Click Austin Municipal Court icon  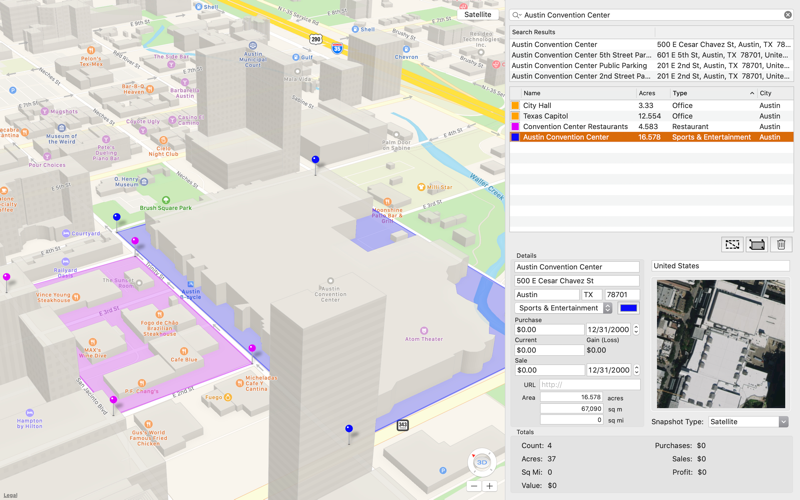coord(253,46)
